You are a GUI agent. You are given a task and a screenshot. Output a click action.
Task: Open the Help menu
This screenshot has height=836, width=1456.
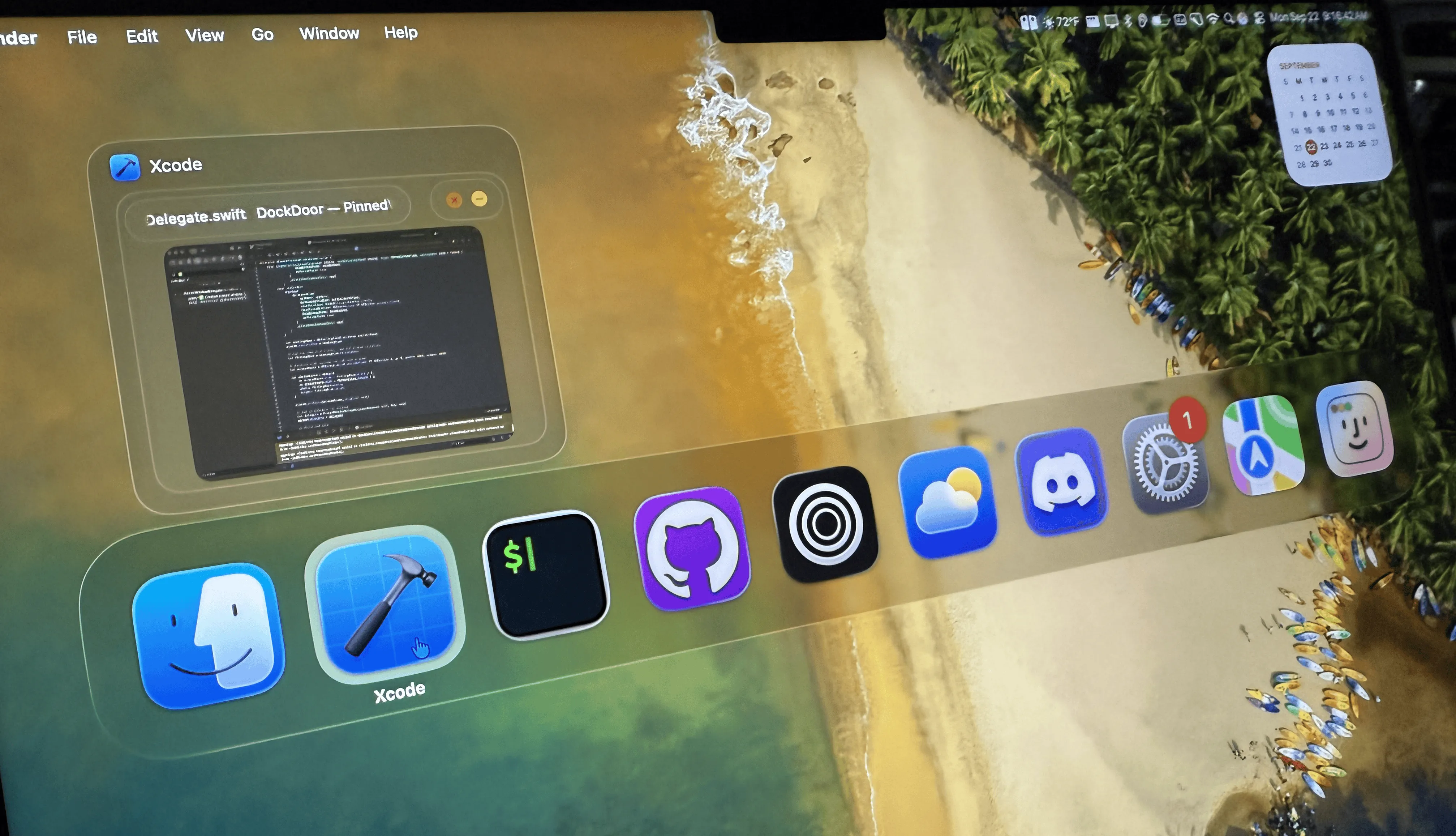tap(400, 32)
